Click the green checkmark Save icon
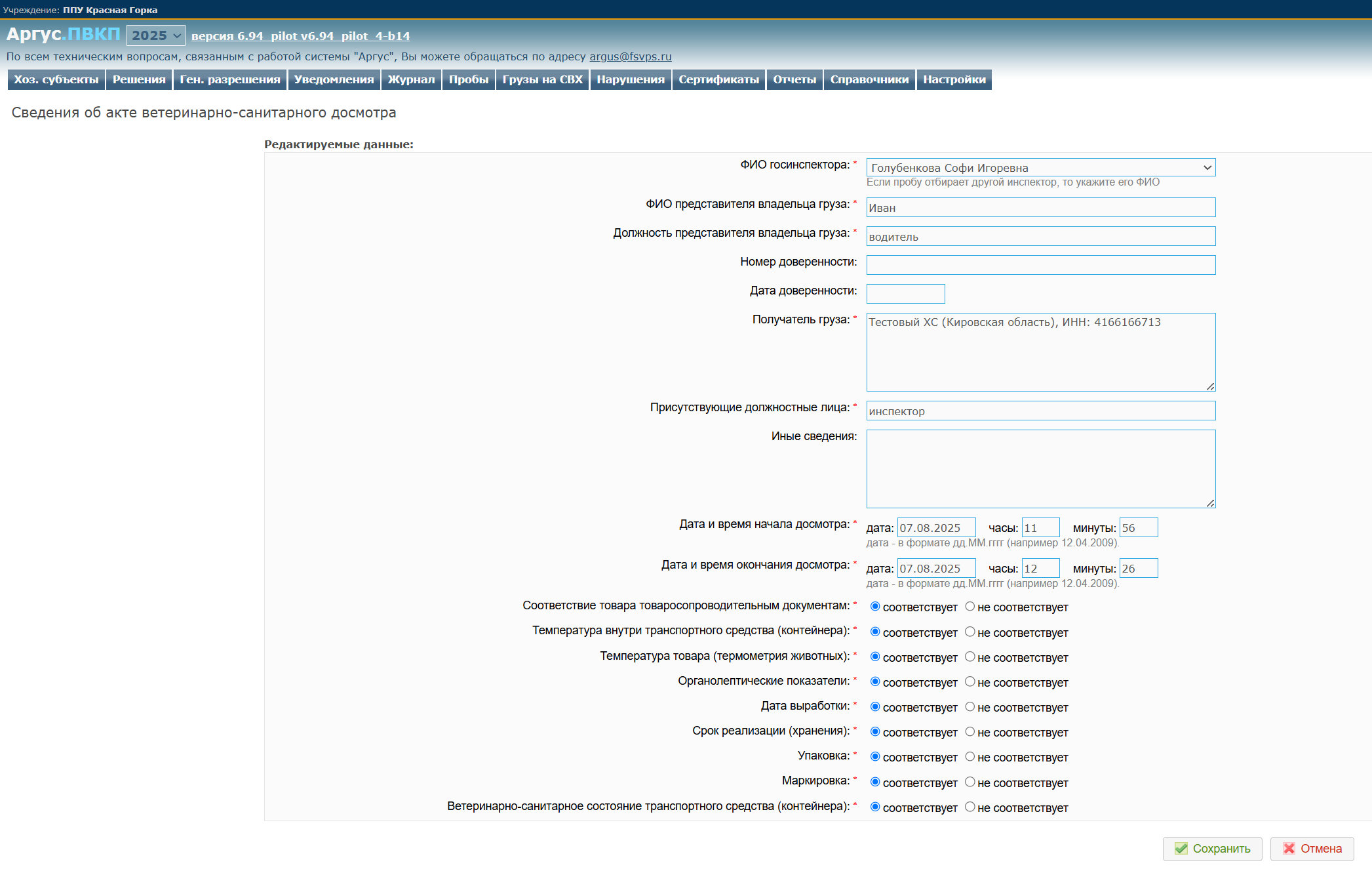The image size is (1372, 871). point(1181,849)
